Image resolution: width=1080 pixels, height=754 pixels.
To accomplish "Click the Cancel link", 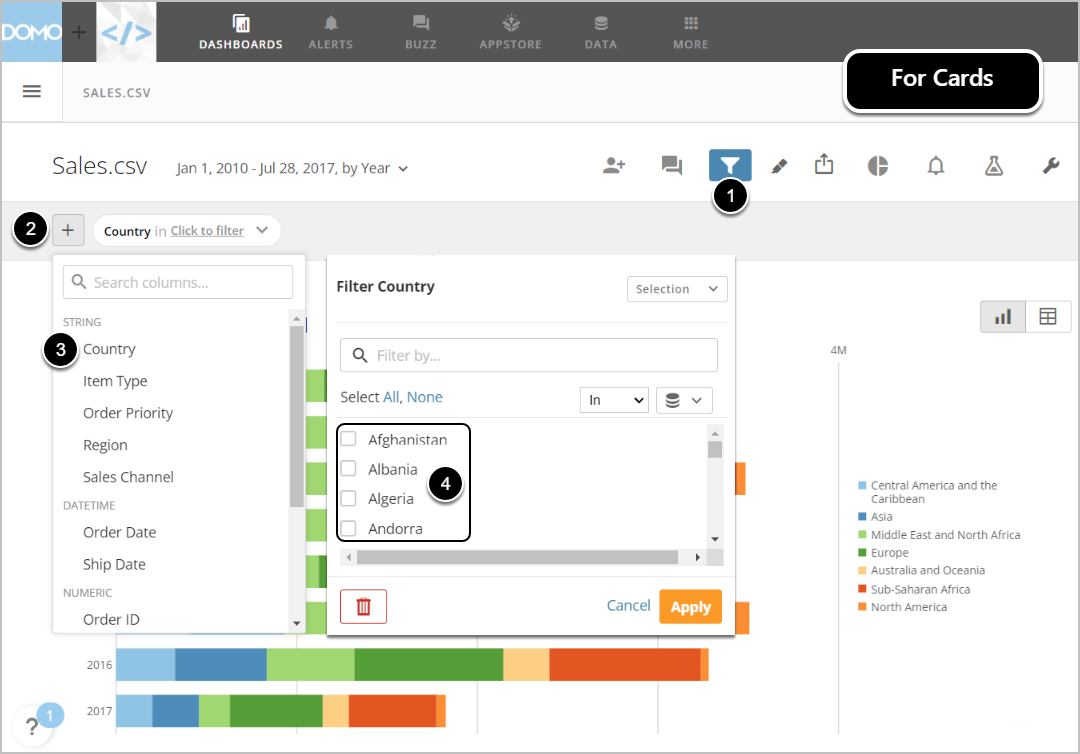I will coord(628,605).
